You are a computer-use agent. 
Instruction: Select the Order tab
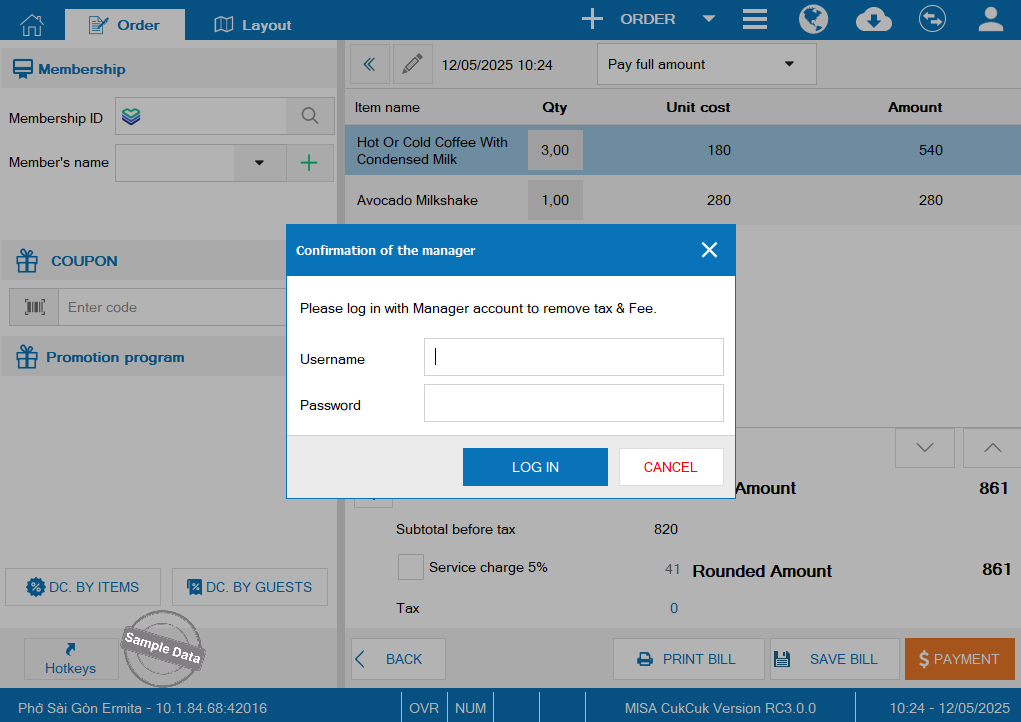(124, 25)
